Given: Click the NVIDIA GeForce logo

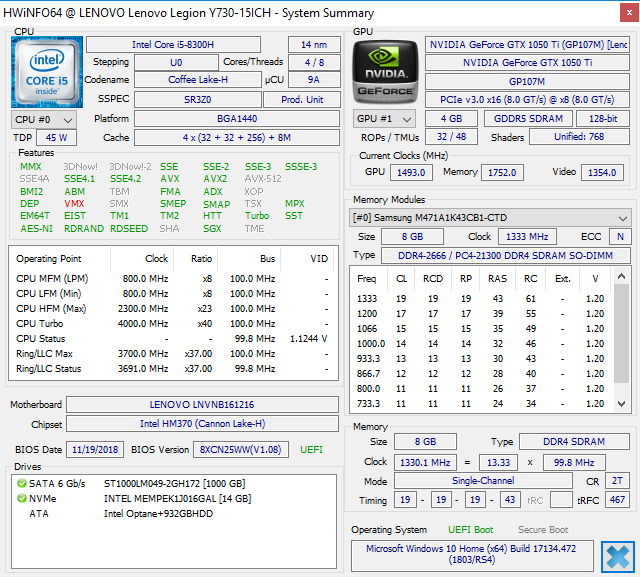Looking at the screenshot, I should (385, 73).
